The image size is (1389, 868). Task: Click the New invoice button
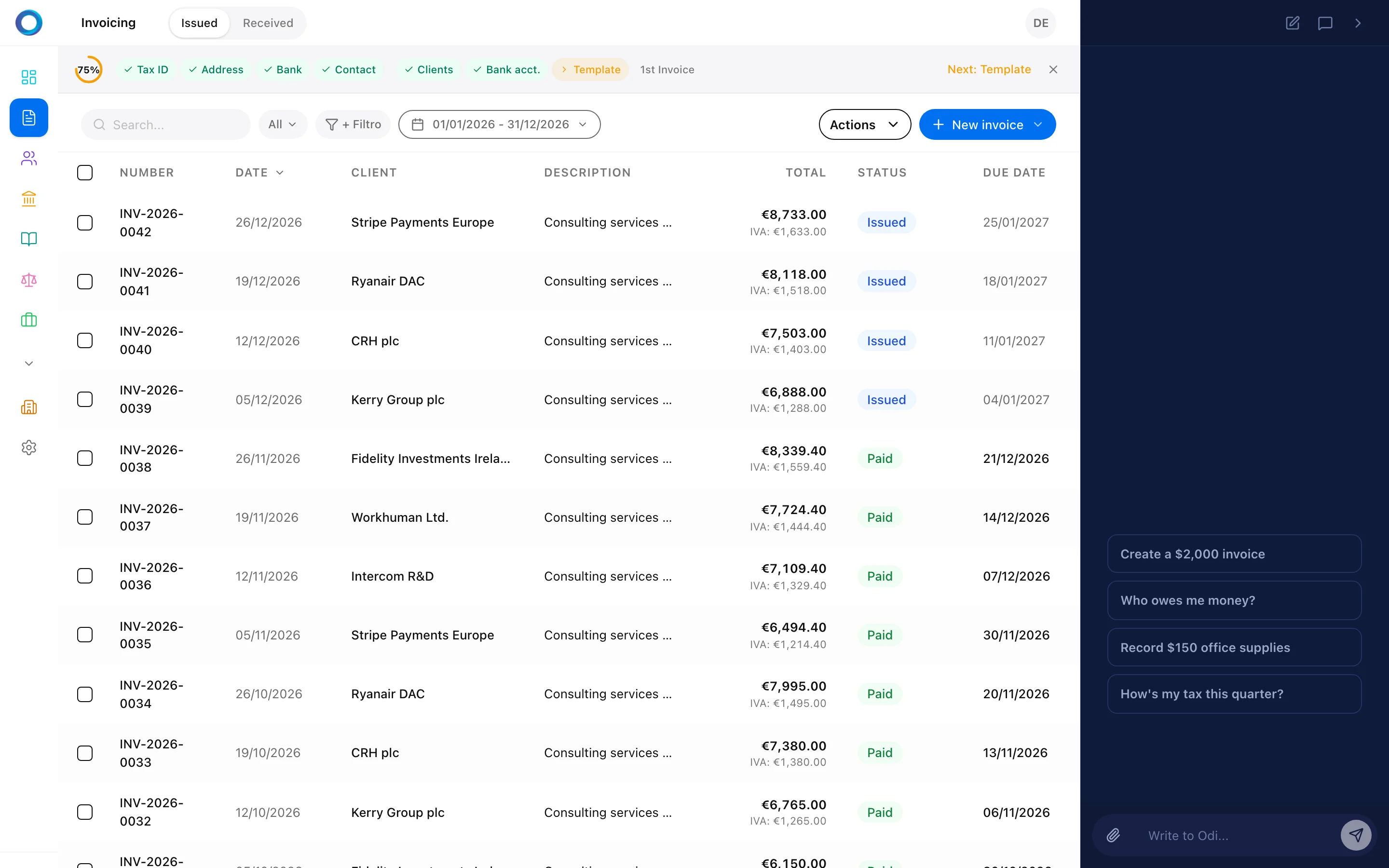click(987, 124)
